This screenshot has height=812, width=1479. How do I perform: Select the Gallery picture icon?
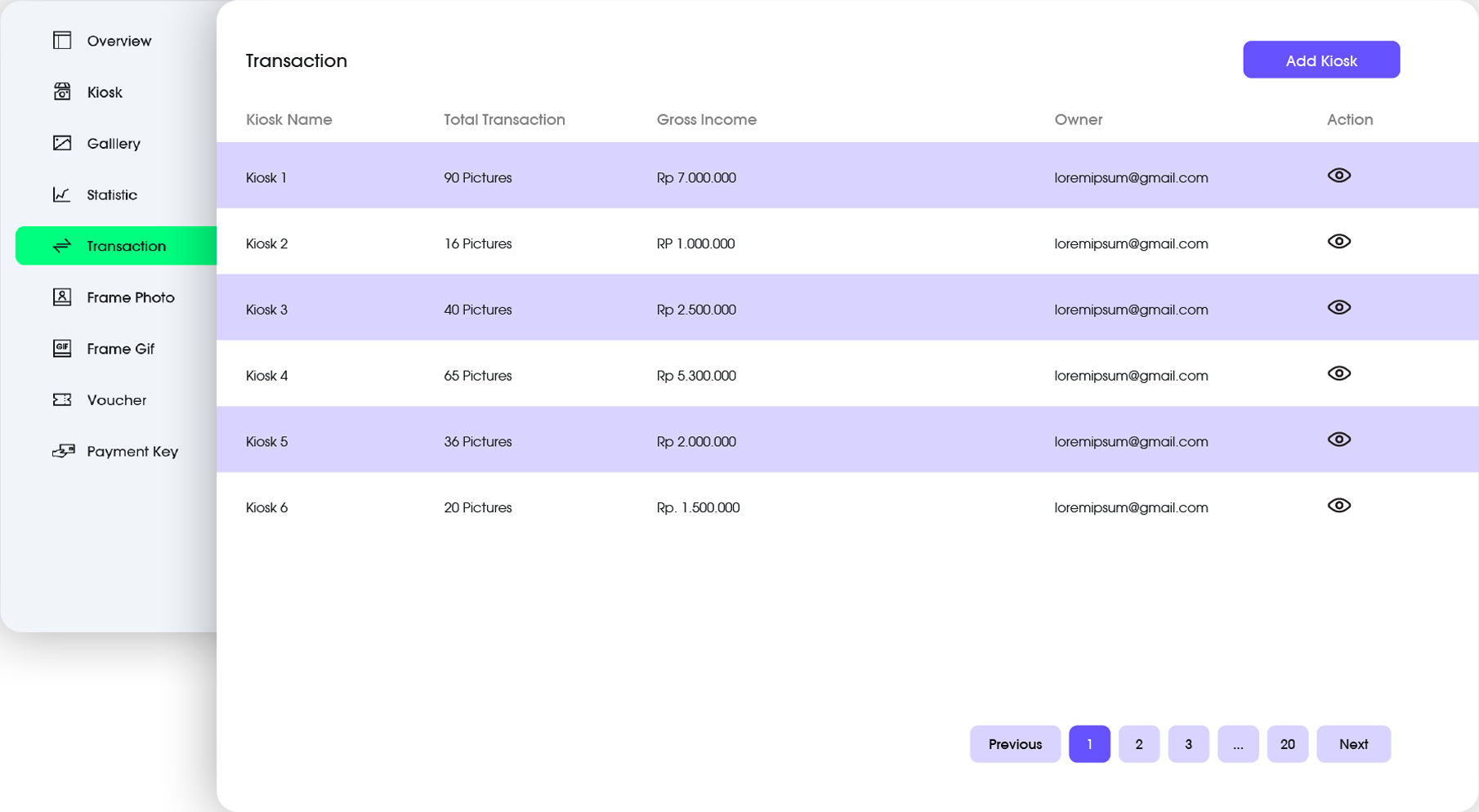coord(62,144)
